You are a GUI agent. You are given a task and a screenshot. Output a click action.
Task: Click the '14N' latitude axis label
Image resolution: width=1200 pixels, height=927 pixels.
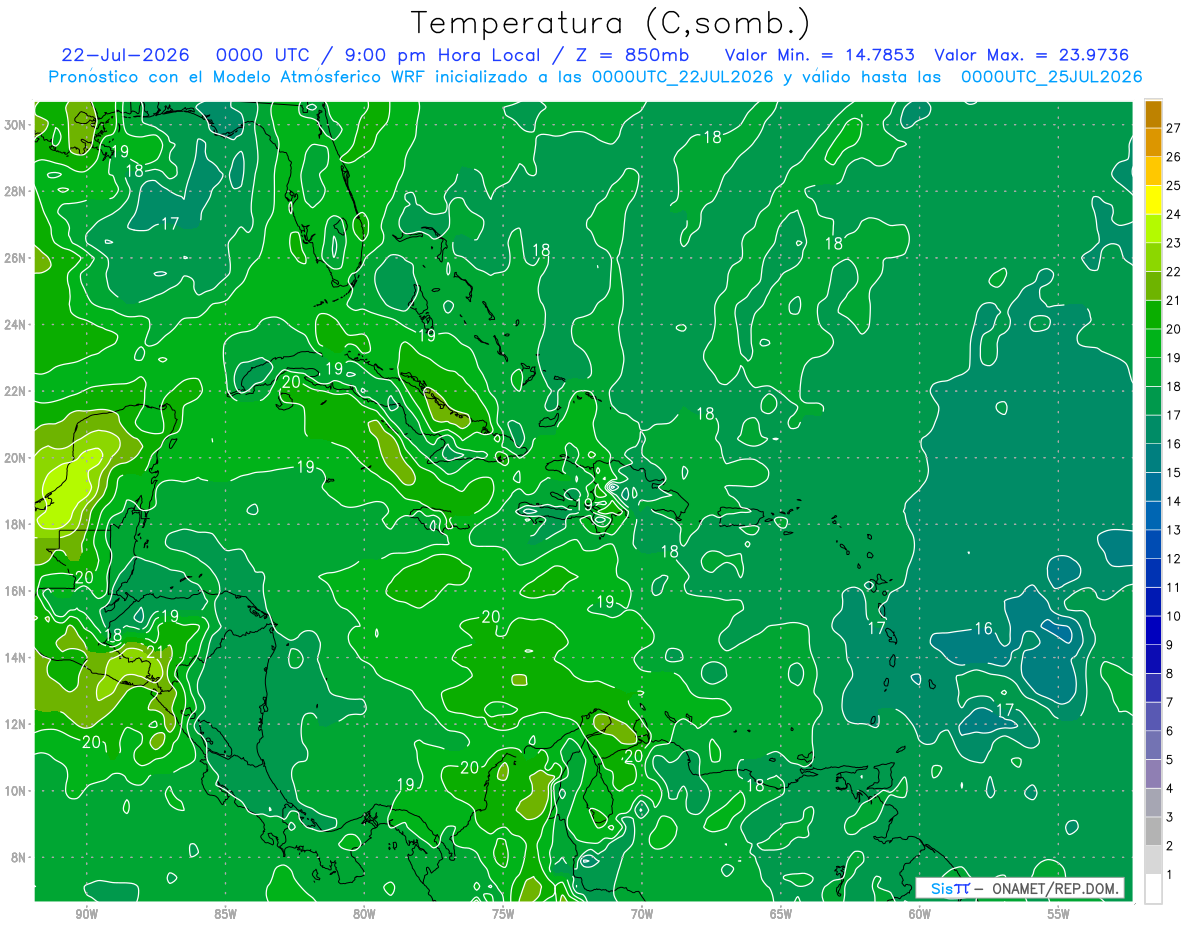coord(15,657)
